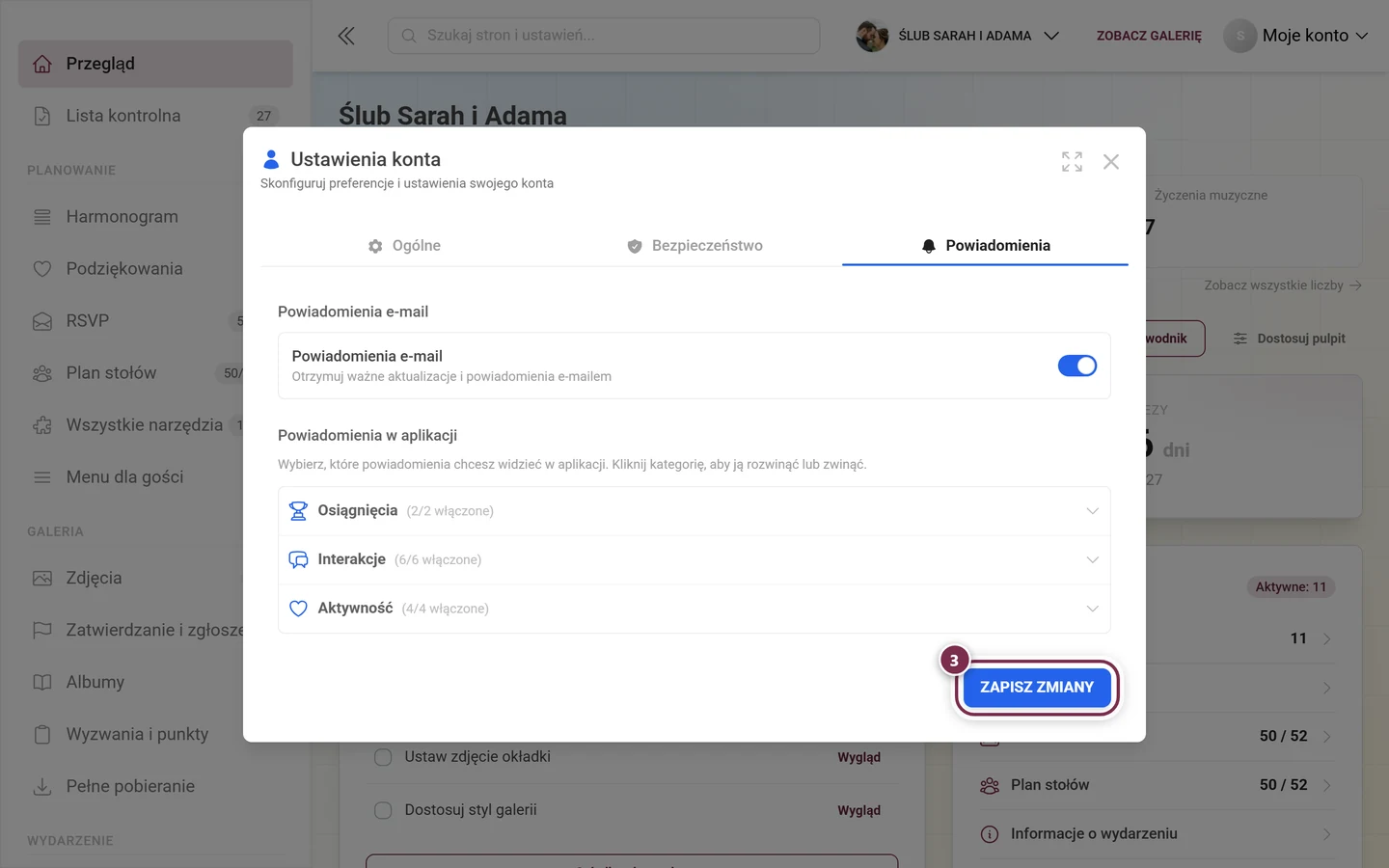1389x868 pixels.
Task: Click the Wygląd label beside Ustaw zdjęcie okładki
Action: [858, 757]
